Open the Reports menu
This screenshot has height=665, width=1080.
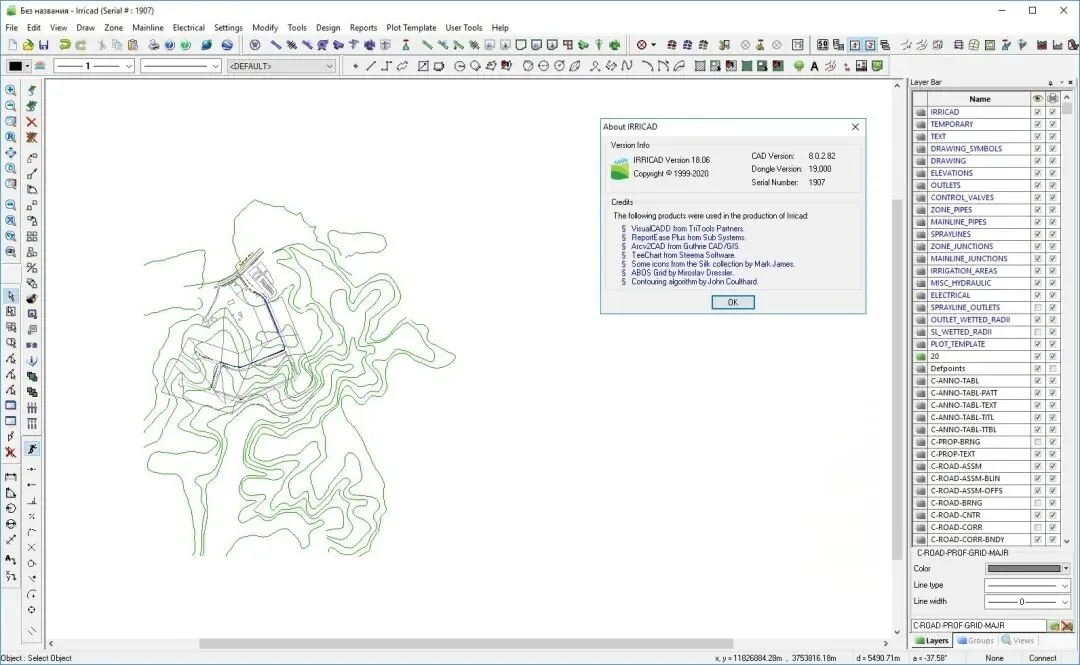(363, 28)
